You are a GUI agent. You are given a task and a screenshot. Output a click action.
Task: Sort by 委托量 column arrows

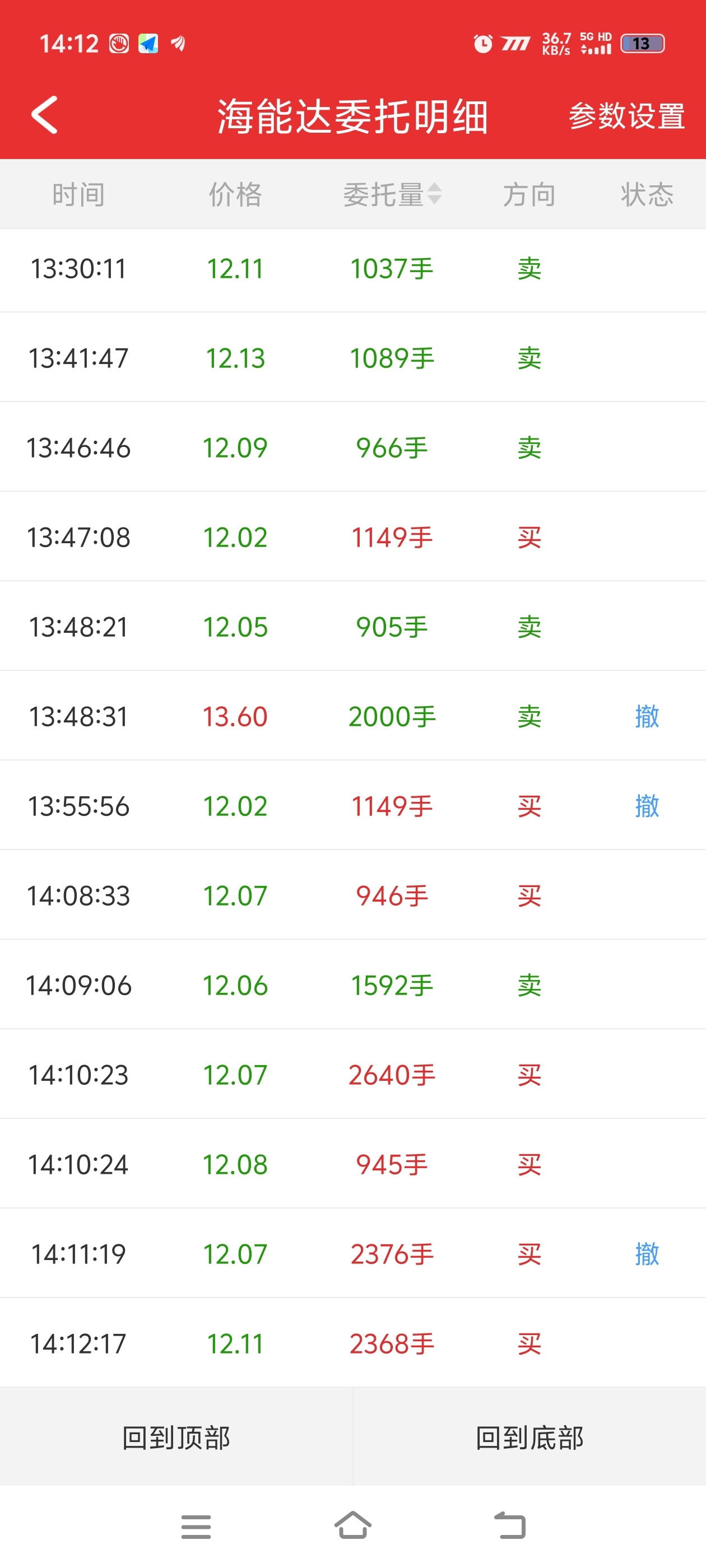pyautogui.click(x=434, y=194)
